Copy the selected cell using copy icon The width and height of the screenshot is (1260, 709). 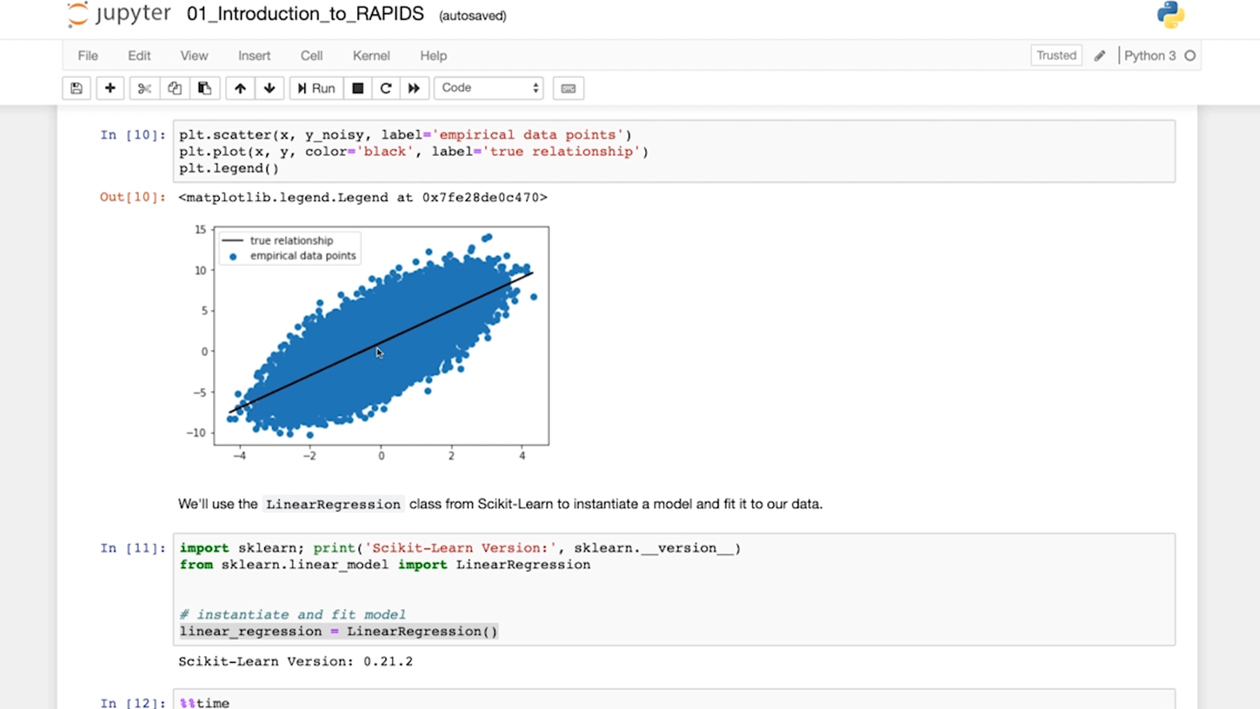(x=174, y=88)
